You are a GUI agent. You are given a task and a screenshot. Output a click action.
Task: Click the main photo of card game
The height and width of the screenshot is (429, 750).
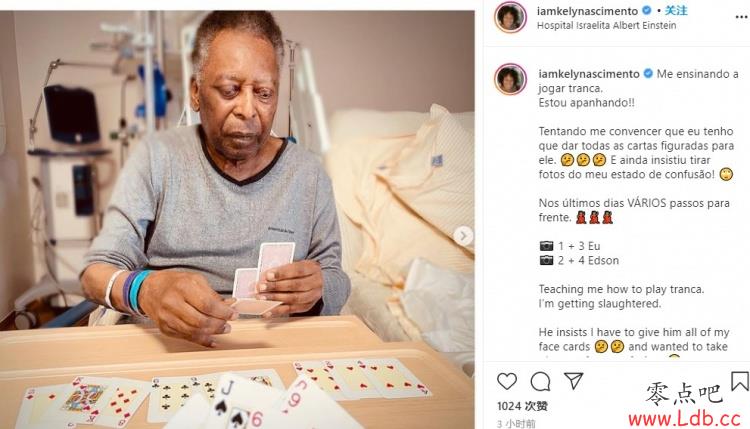coord(237,220)
